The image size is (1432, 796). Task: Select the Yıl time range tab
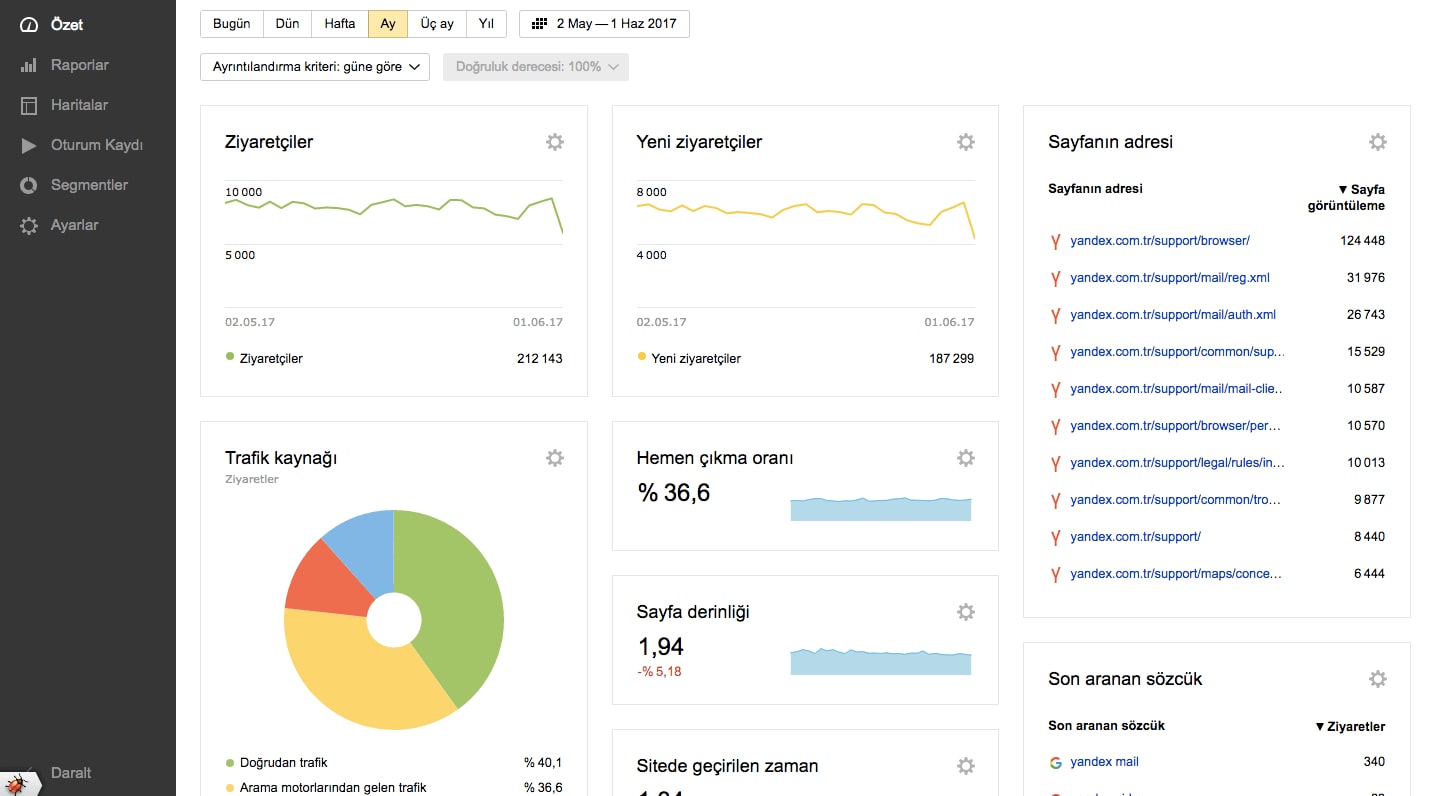click(486, 23)
